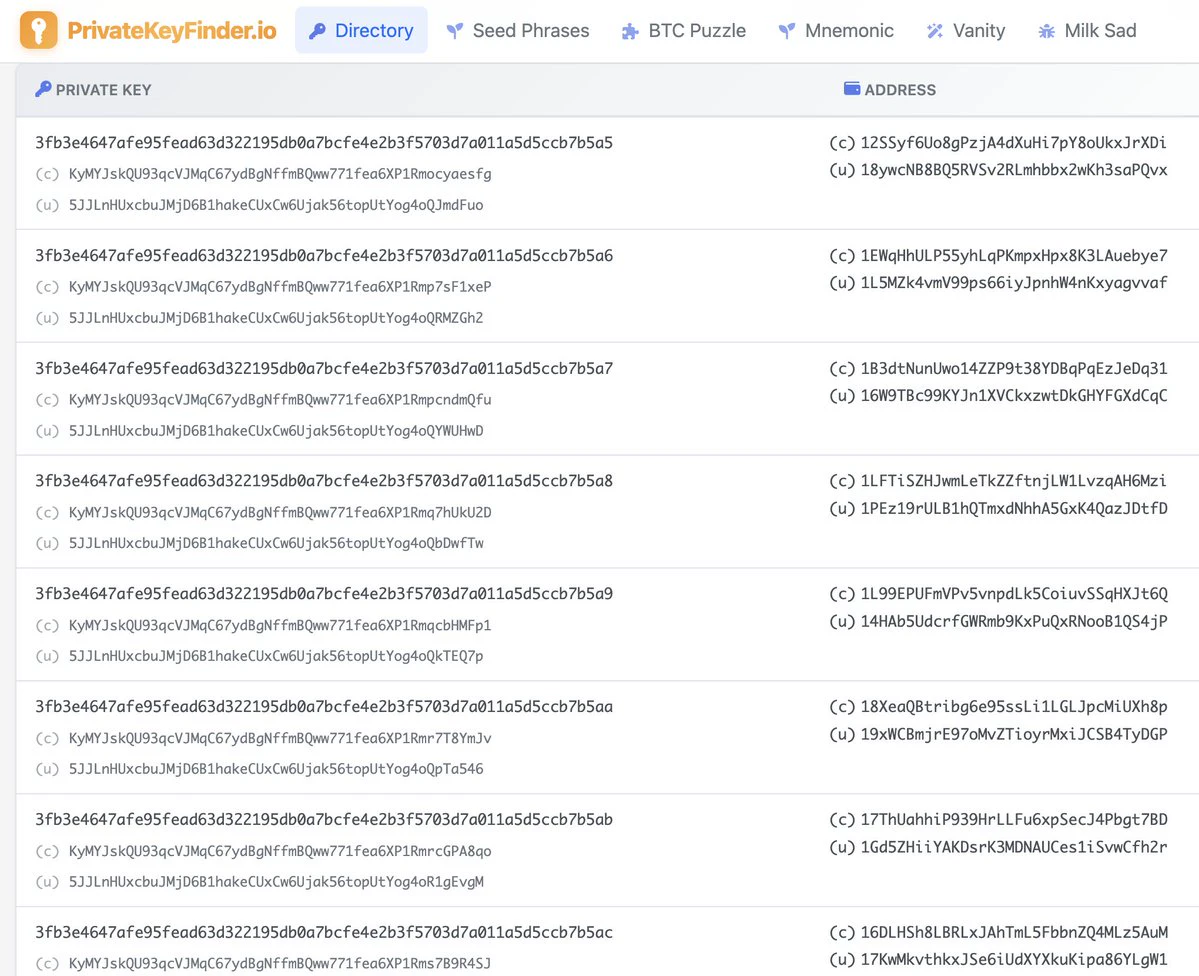Select uncompressed WIF key ending in QJmdFuo
Screen dimensions: 1199x976
[x=276, y=205]
